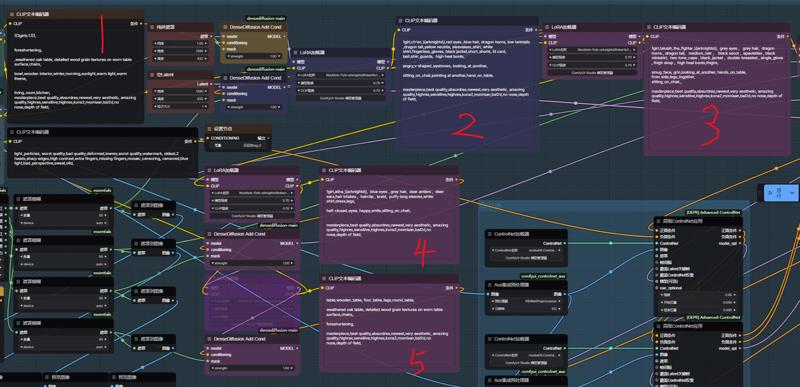Screen dimensions: 800x387
Task: Click the mask input port on olive DenseDiffusion node
Action: [x=223, y=49]
